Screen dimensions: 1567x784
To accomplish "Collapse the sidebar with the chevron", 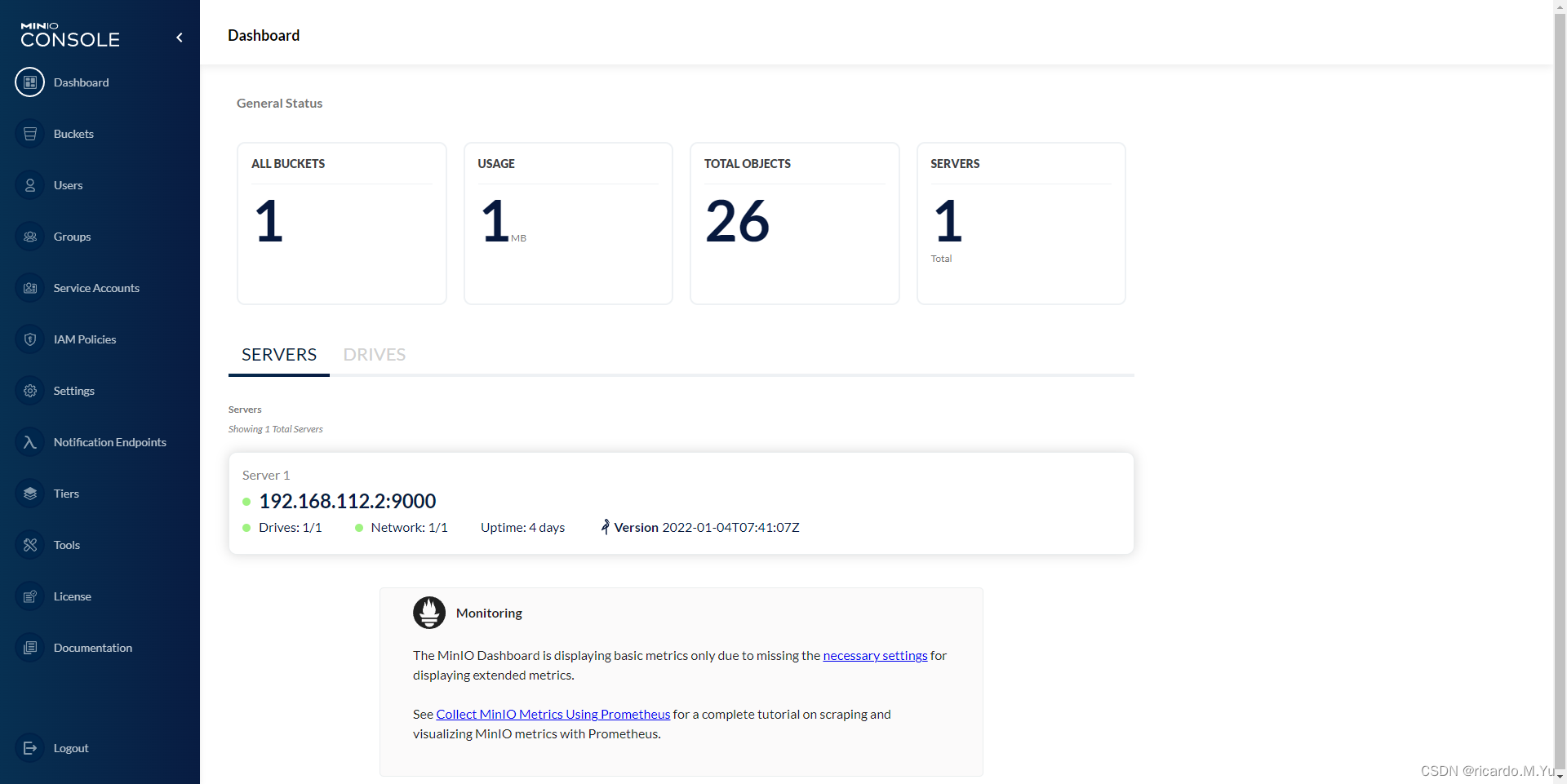I will coord(179,37).
